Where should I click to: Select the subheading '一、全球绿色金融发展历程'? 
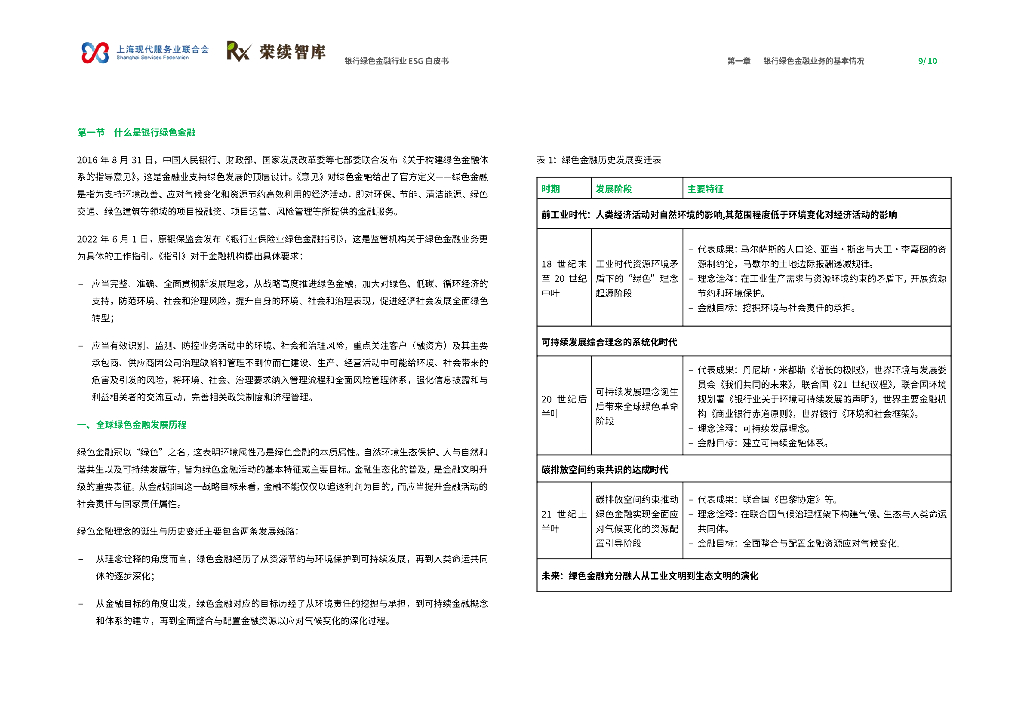coord(132,425)
